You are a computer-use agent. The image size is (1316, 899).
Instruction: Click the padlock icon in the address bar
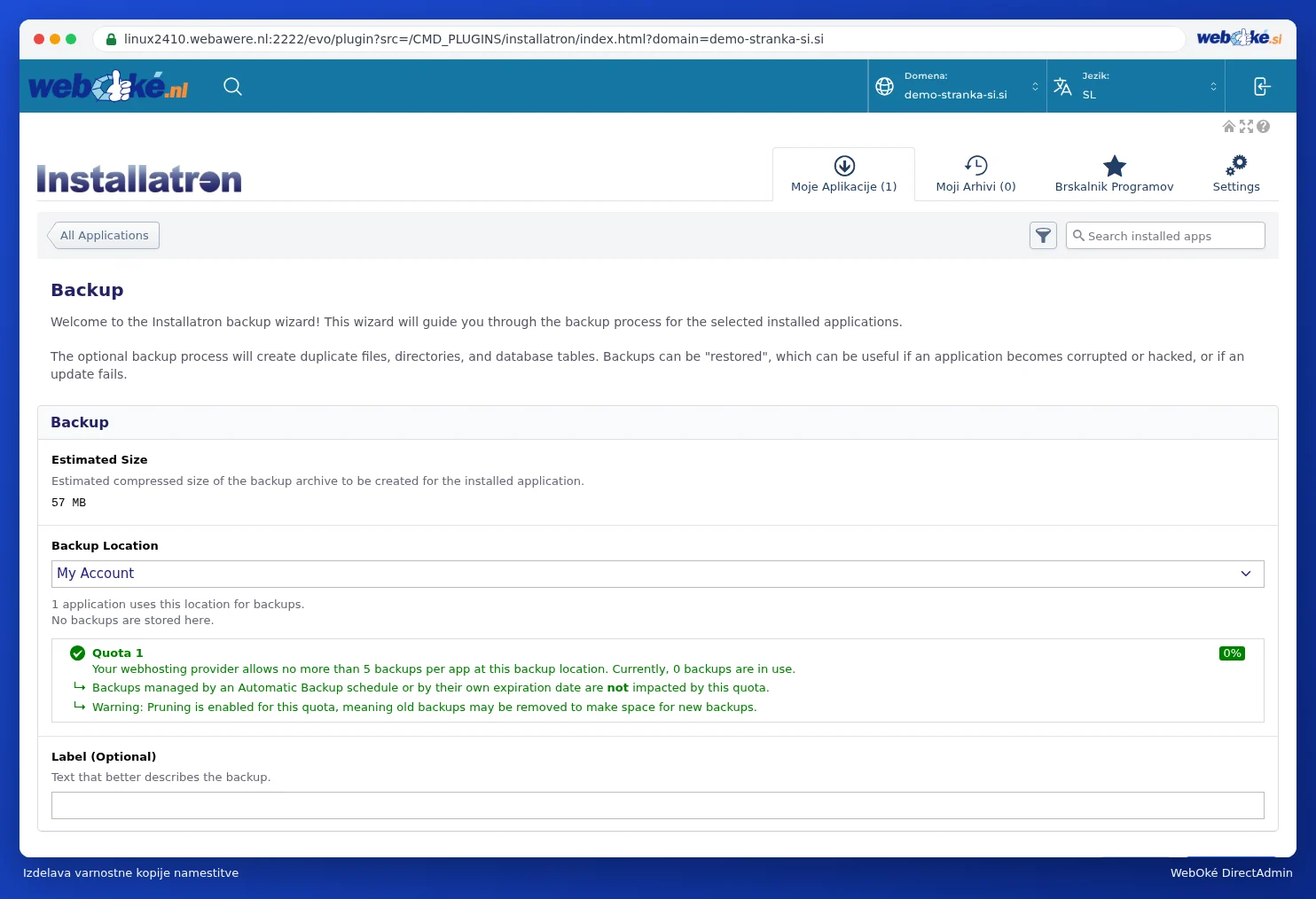pyautogui.click(x=111, y=39)
